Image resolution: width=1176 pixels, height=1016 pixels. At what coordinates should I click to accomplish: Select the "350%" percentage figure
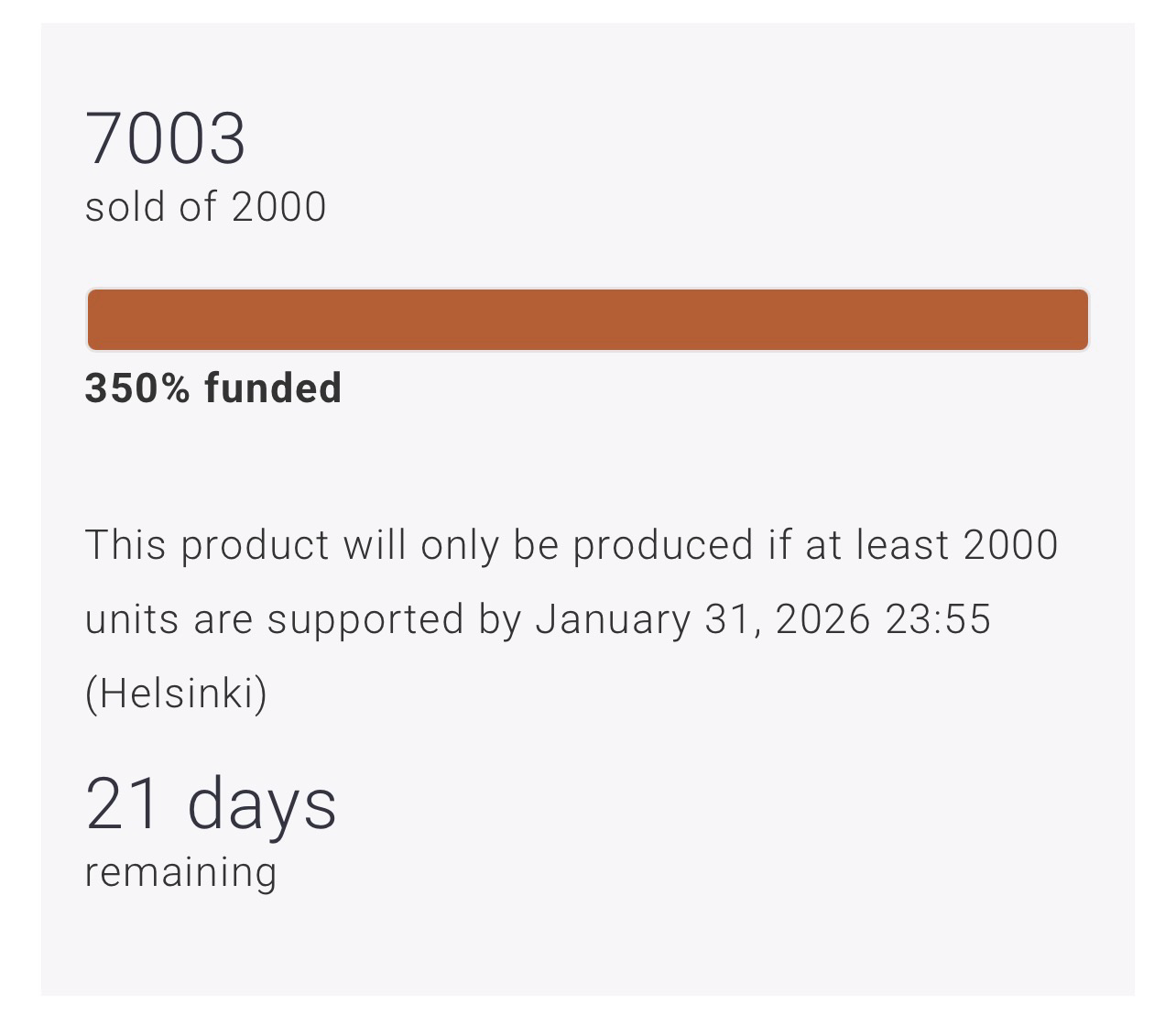(136, 388)
